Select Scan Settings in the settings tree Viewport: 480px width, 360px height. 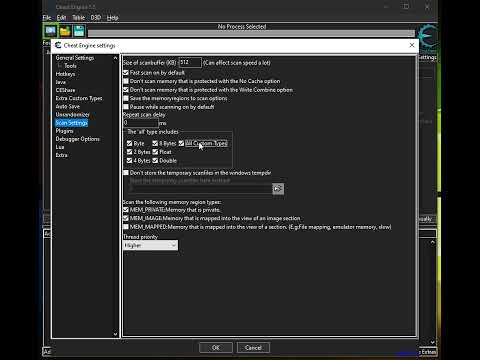click(71, 123)
